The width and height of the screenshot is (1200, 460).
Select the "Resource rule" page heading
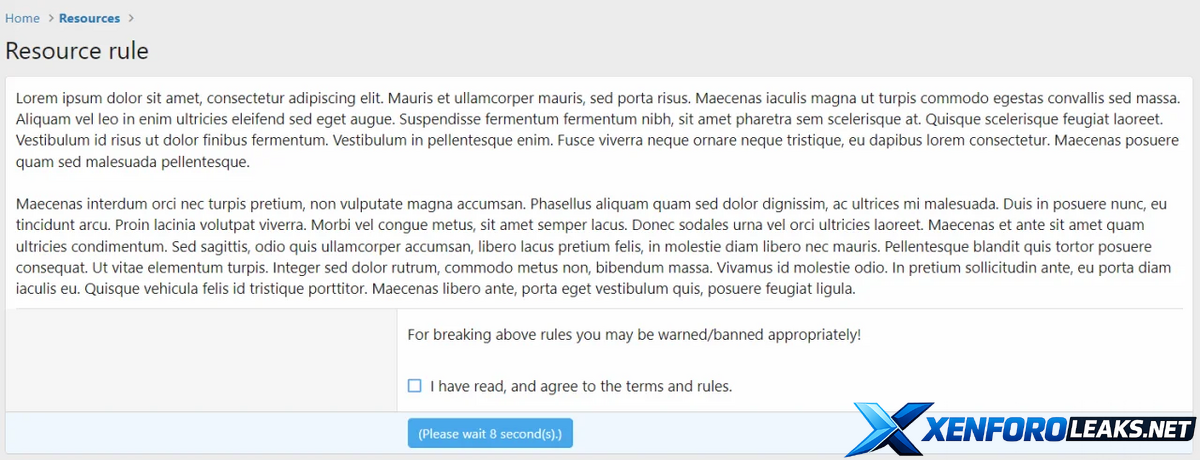coord(77,51)
